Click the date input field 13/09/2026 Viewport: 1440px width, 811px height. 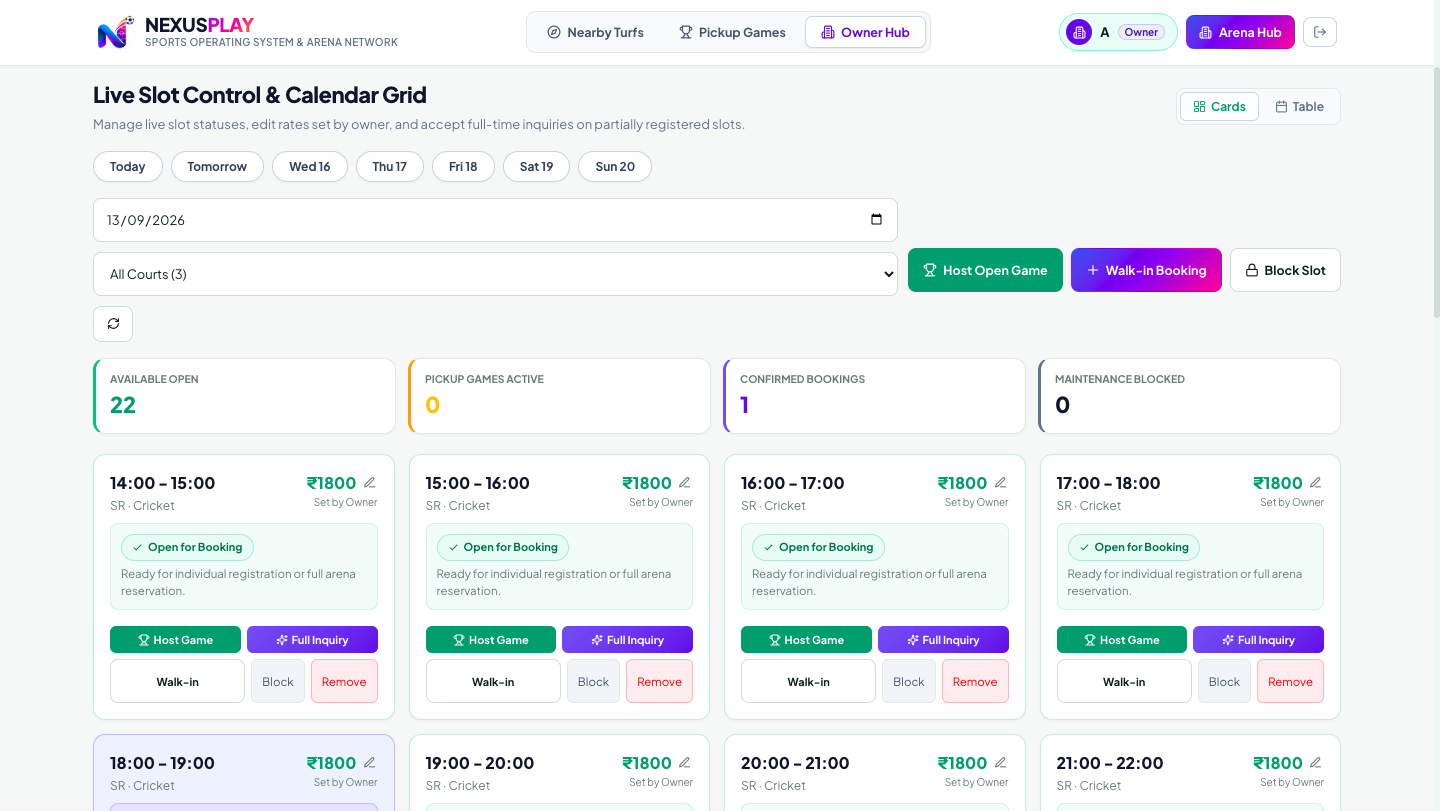[495, 220]
